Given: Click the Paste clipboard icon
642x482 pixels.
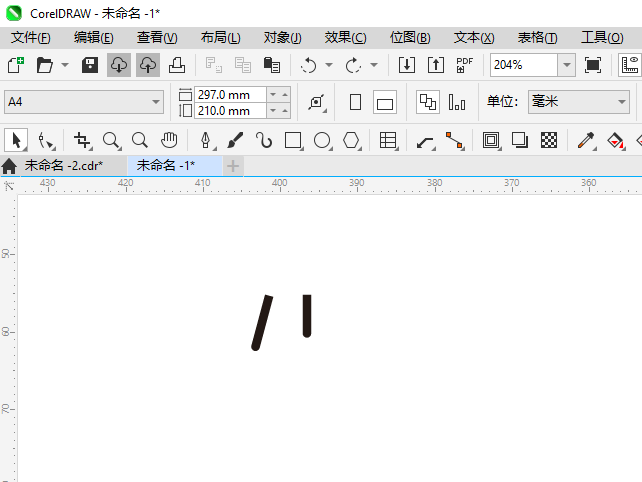Looking at the screenshot, I should (271, 65).
